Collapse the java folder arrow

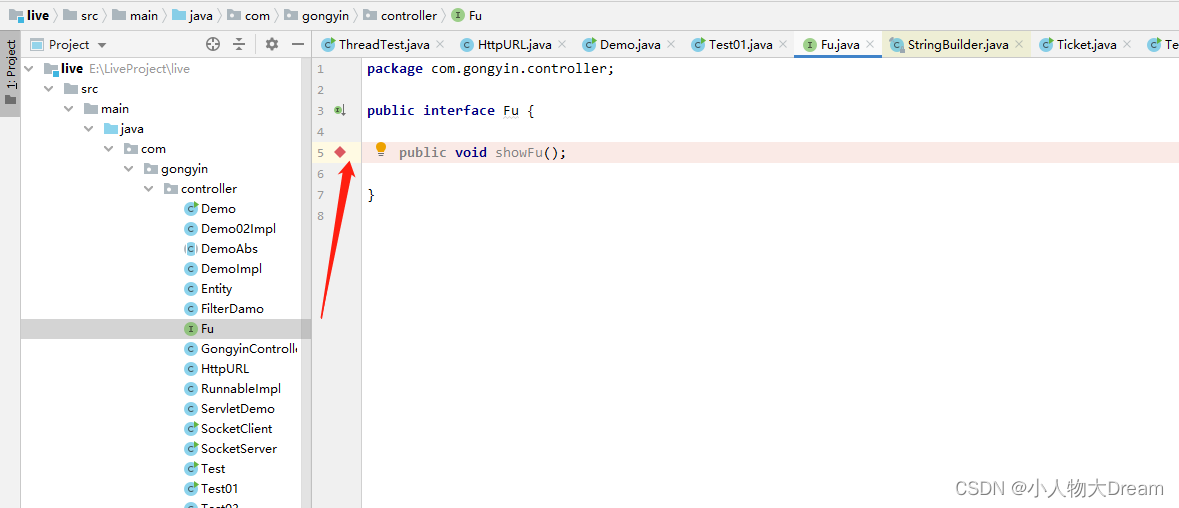click(89, 129)
